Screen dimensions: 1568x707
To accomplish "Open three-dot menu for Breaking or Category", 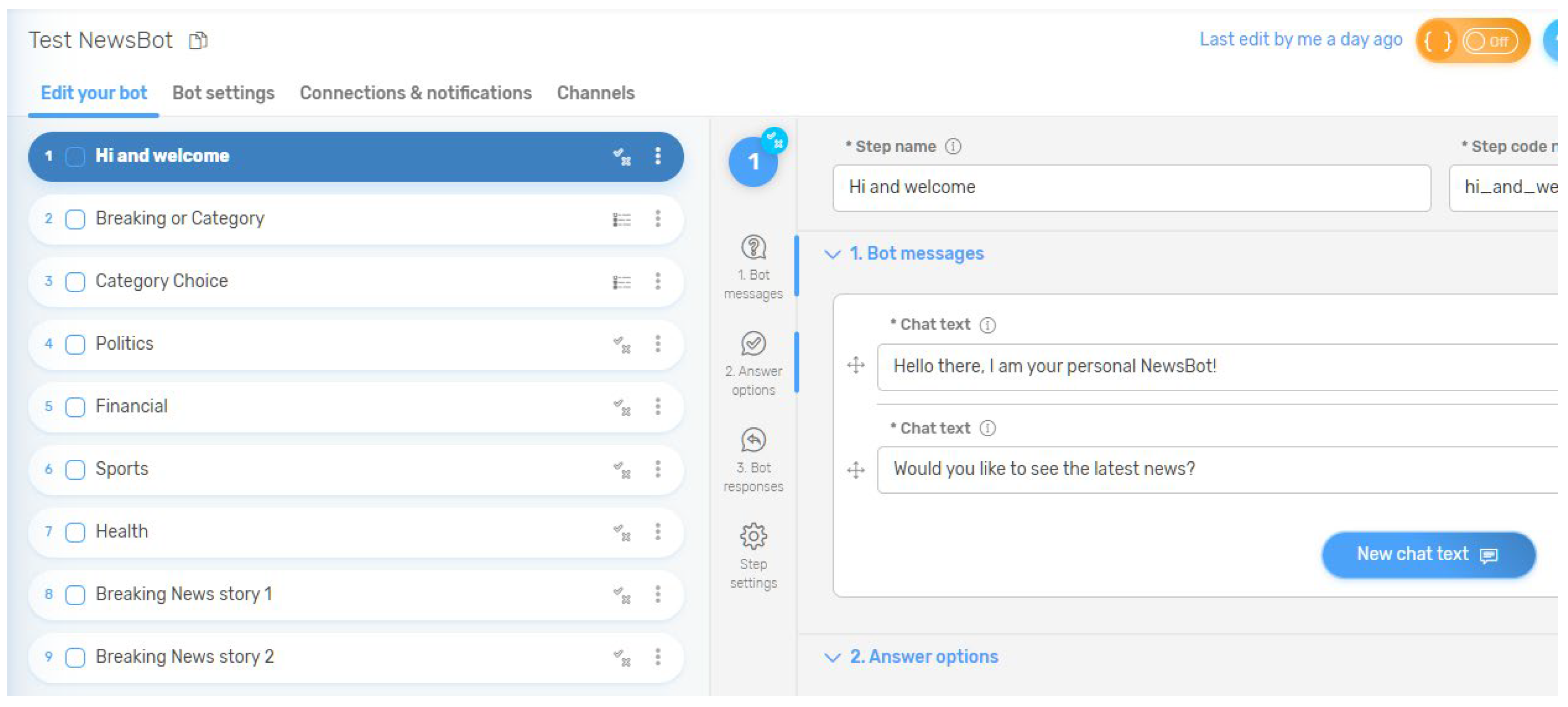I will (x=657, y=219).
